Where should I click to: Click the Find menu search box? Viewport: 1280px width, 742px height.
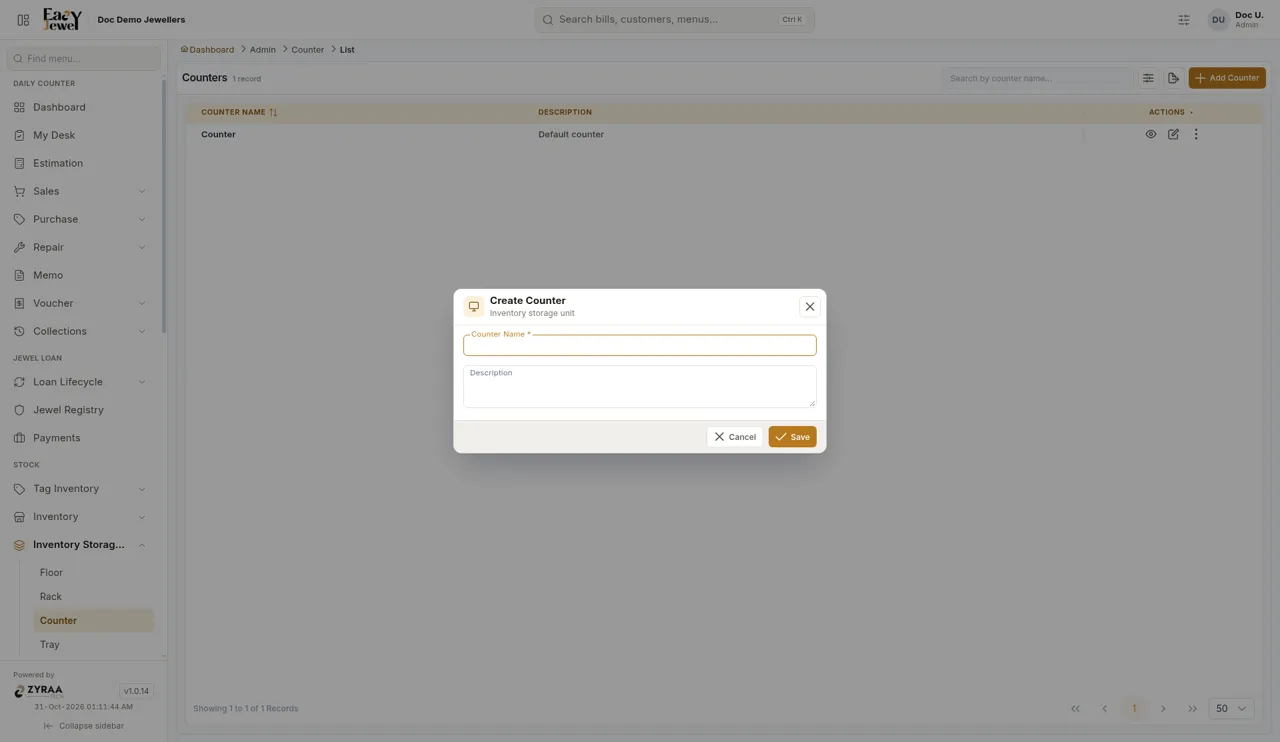point(84,59)
